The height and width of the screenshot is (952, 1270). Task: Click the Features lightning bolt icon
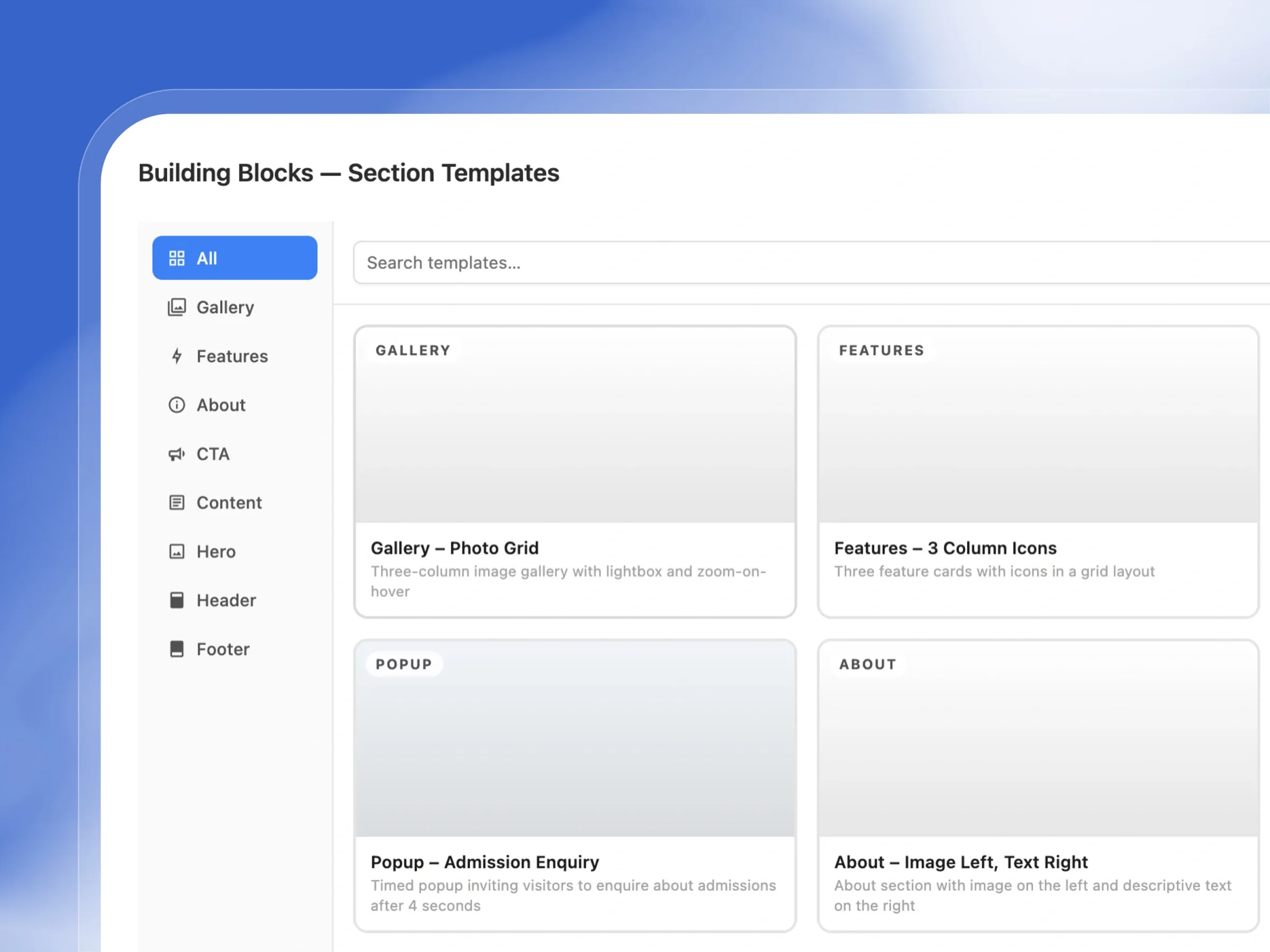[177, 356]
